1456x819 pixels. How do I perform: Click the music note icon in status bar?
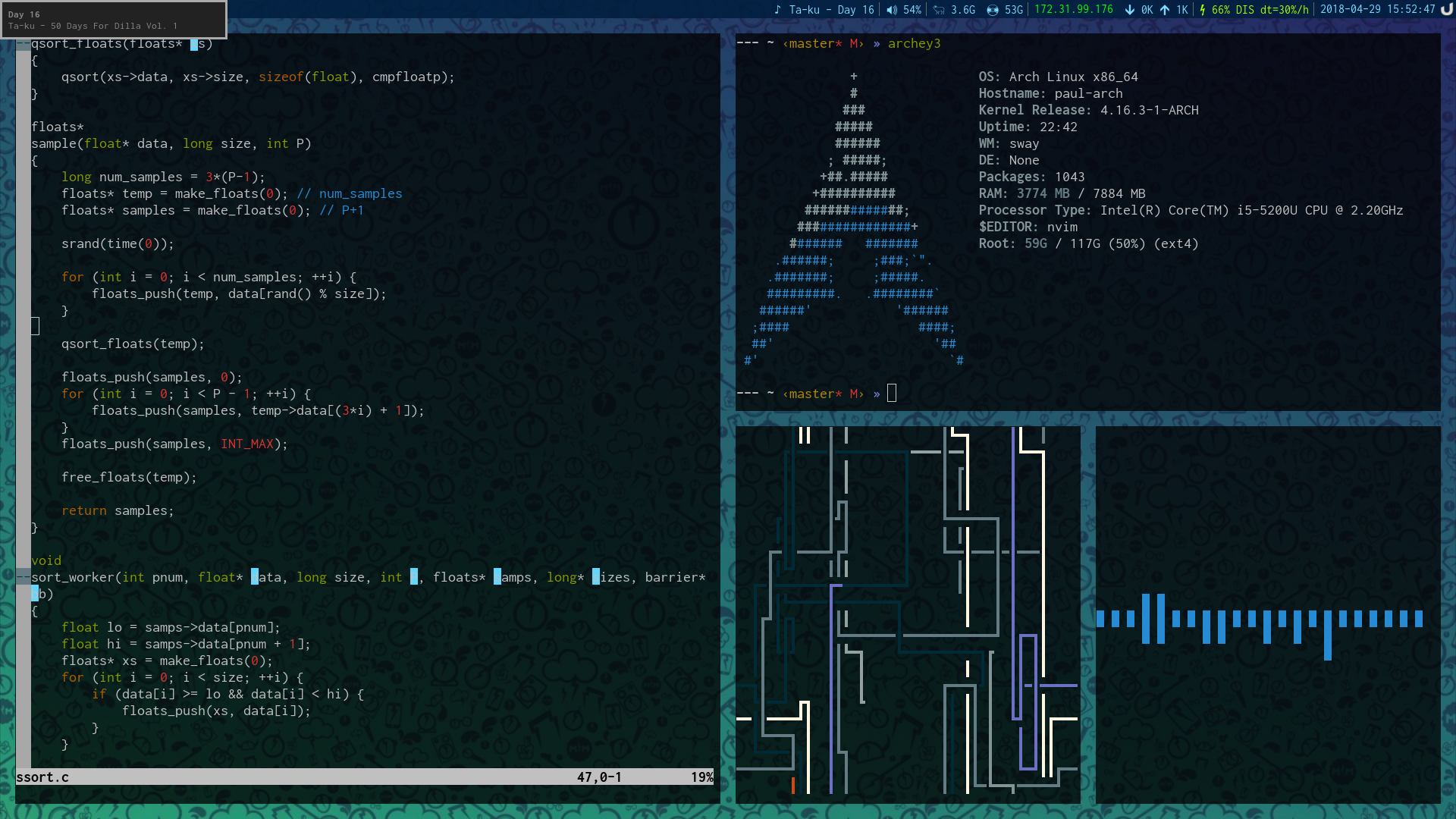coord(777,10)
